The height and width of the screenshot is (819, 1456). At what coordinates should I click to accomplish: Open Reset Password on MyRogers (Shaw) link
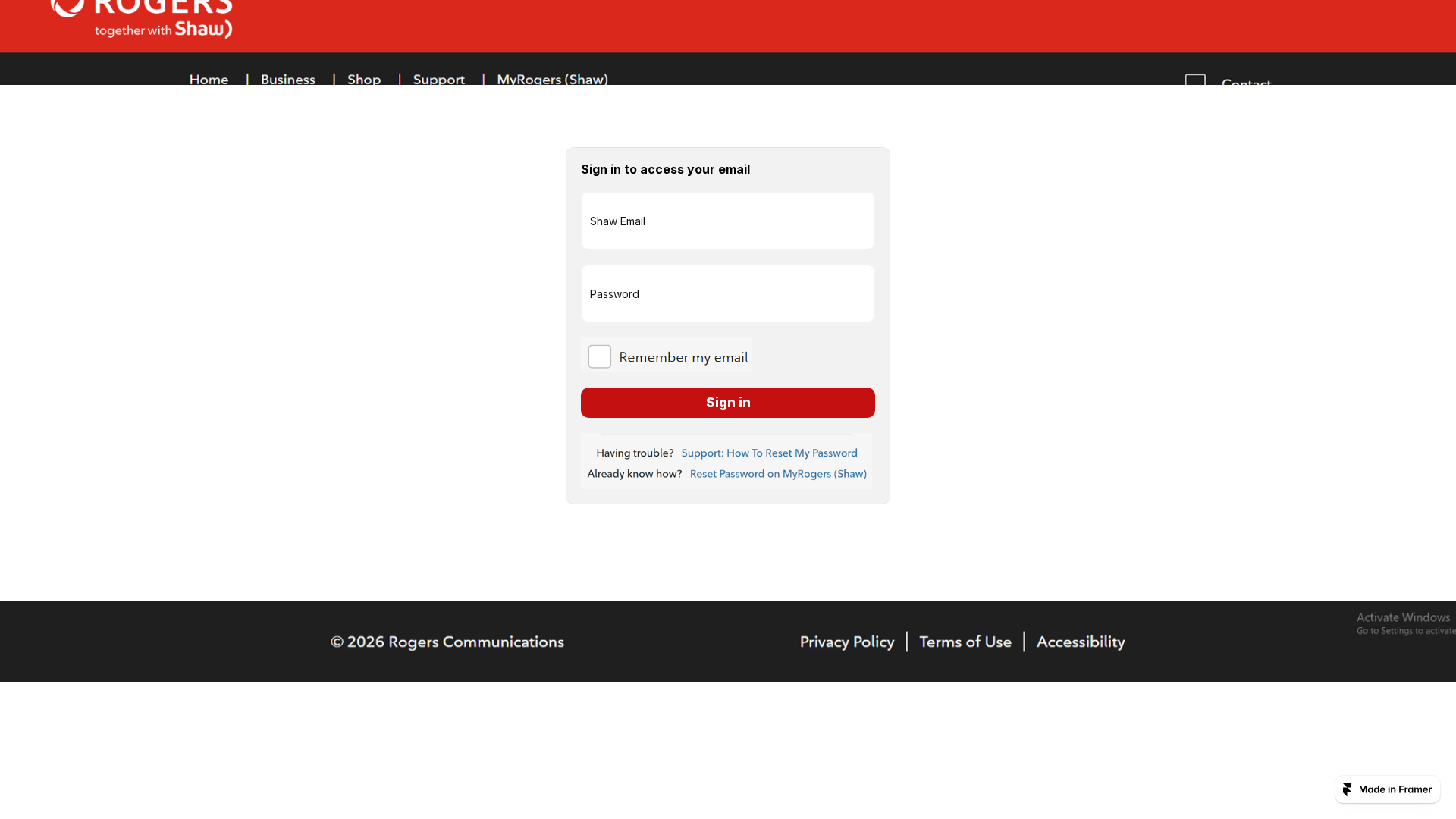coord(778,474)
